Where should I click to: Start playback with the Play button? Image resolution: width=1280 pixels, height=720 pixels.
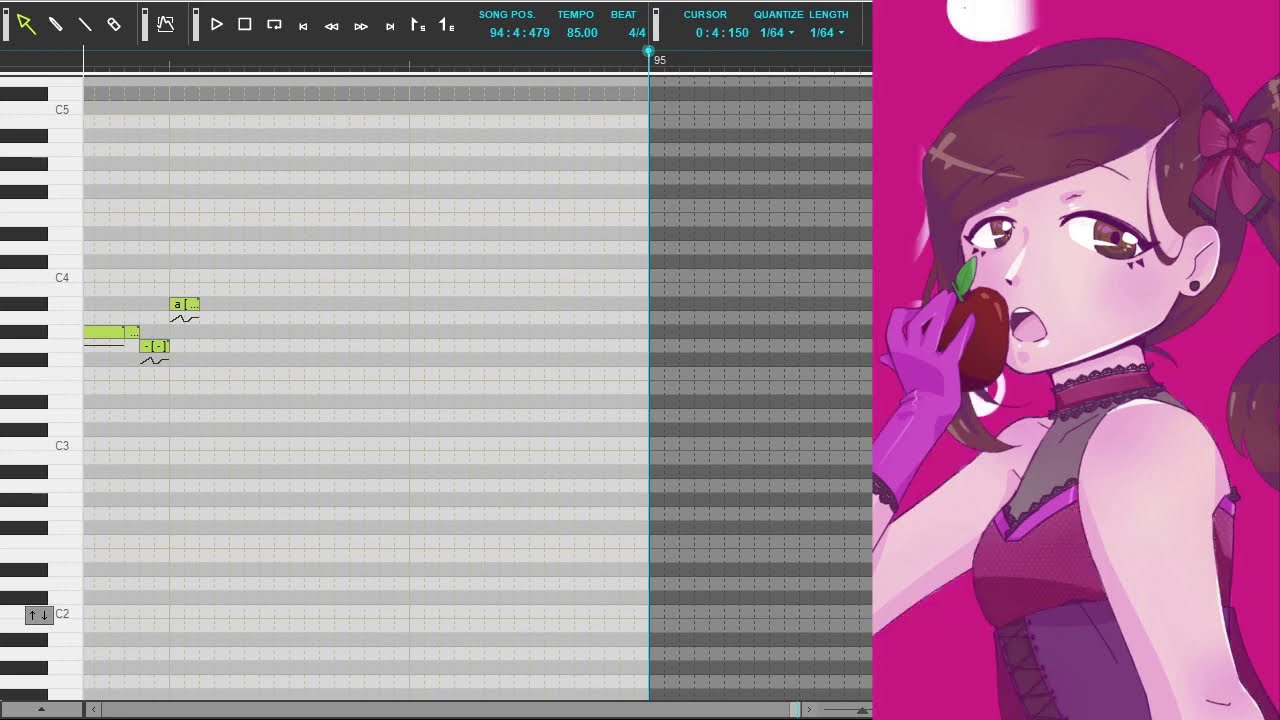click(216, 24)
